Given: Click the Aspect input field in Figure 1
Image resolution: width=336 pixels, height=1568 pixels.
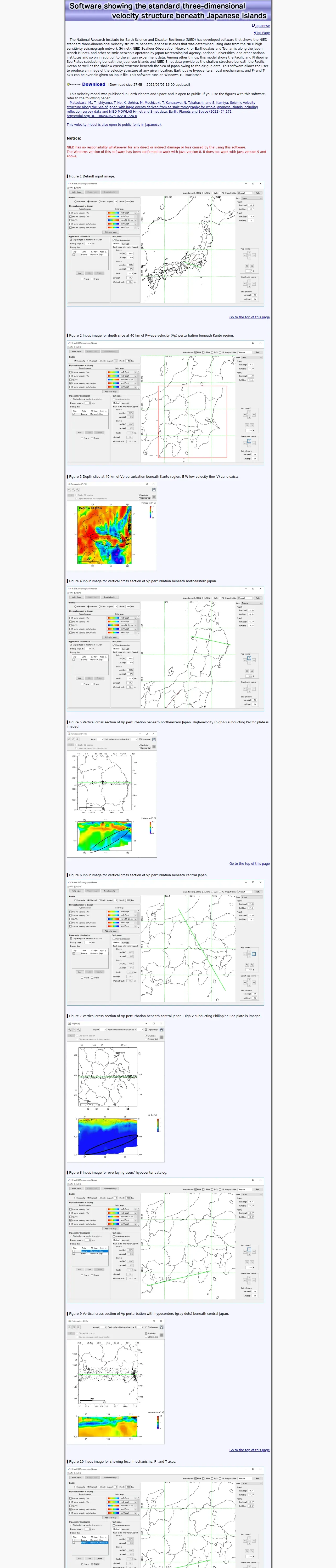Looking at the screenshot, I should [x=116, y=201].
